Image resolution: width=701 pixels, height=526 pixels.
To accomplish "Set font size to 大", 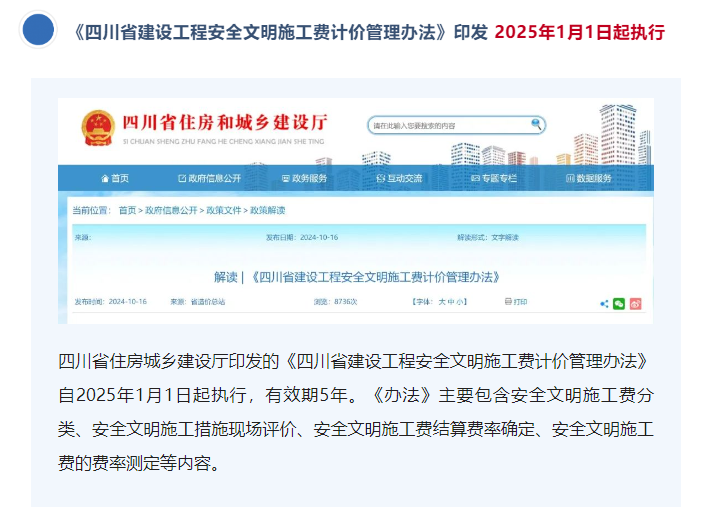I will pyautogui.click(x=442, y=301).
